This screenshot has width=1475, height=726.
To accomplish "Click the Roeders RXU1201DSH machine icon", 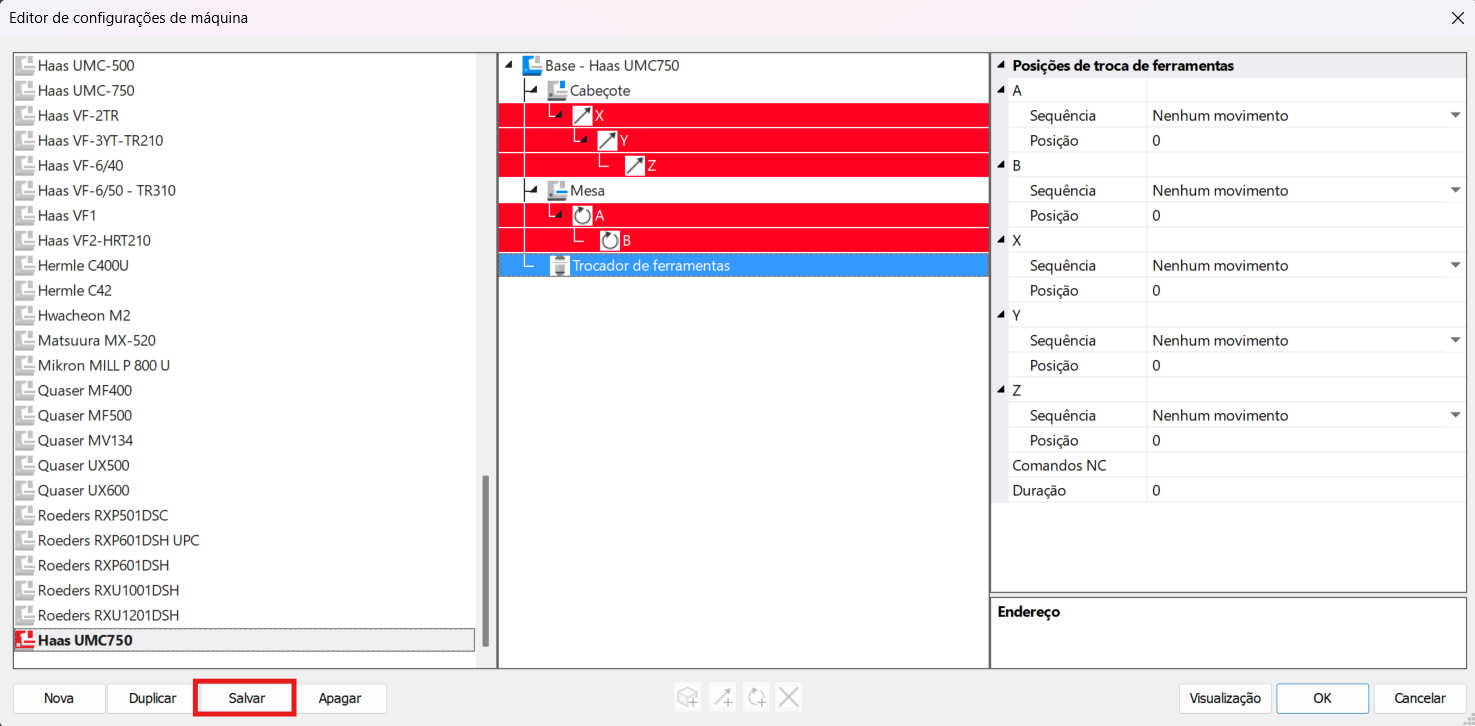I will pos(25,615).
